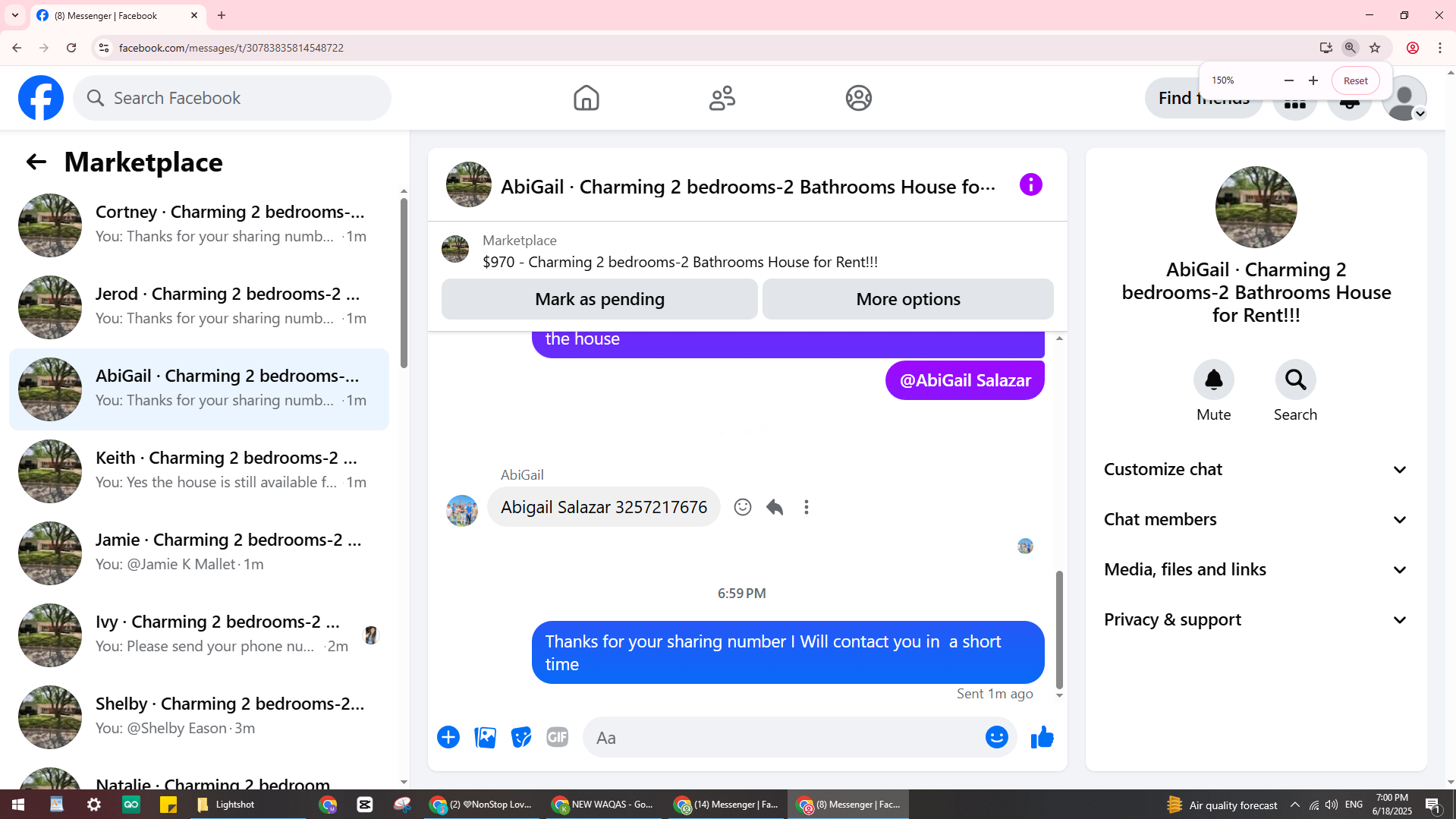This screenshot has width=1456, height=819.
Task: Expand the Chat members section
Action: point(1256,520)
